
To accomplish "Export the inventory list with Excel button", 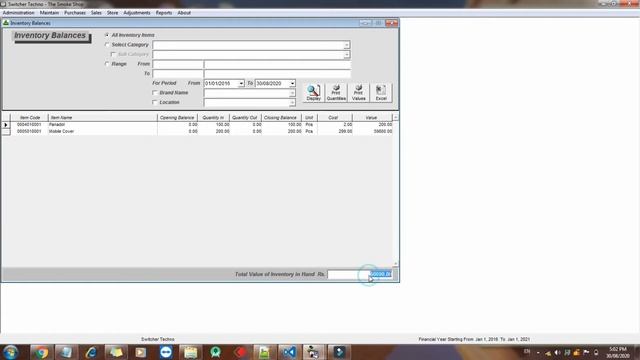I will click(381, 93).
